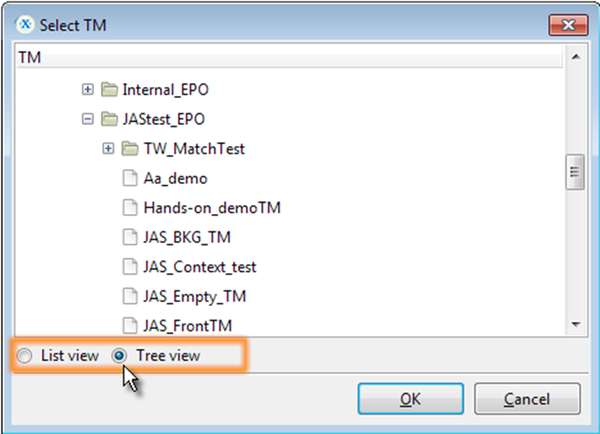Expand the Internal_EPO folder node
Image resolution: width=600 pixels, height=434 pixels.
88,89
